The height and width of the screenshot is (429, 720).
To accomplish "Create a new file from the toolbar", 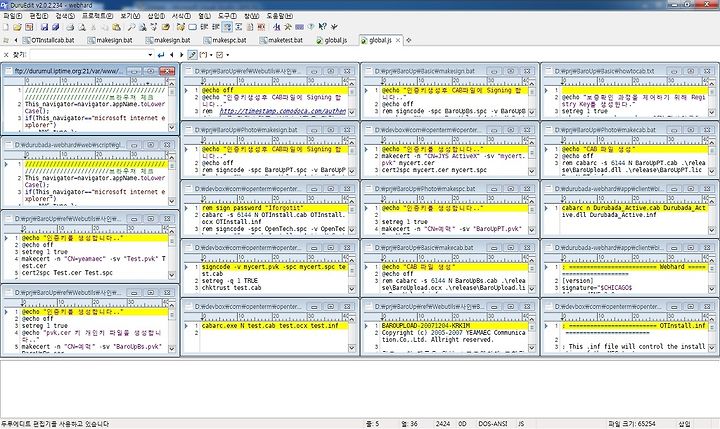I will [6, 27].
